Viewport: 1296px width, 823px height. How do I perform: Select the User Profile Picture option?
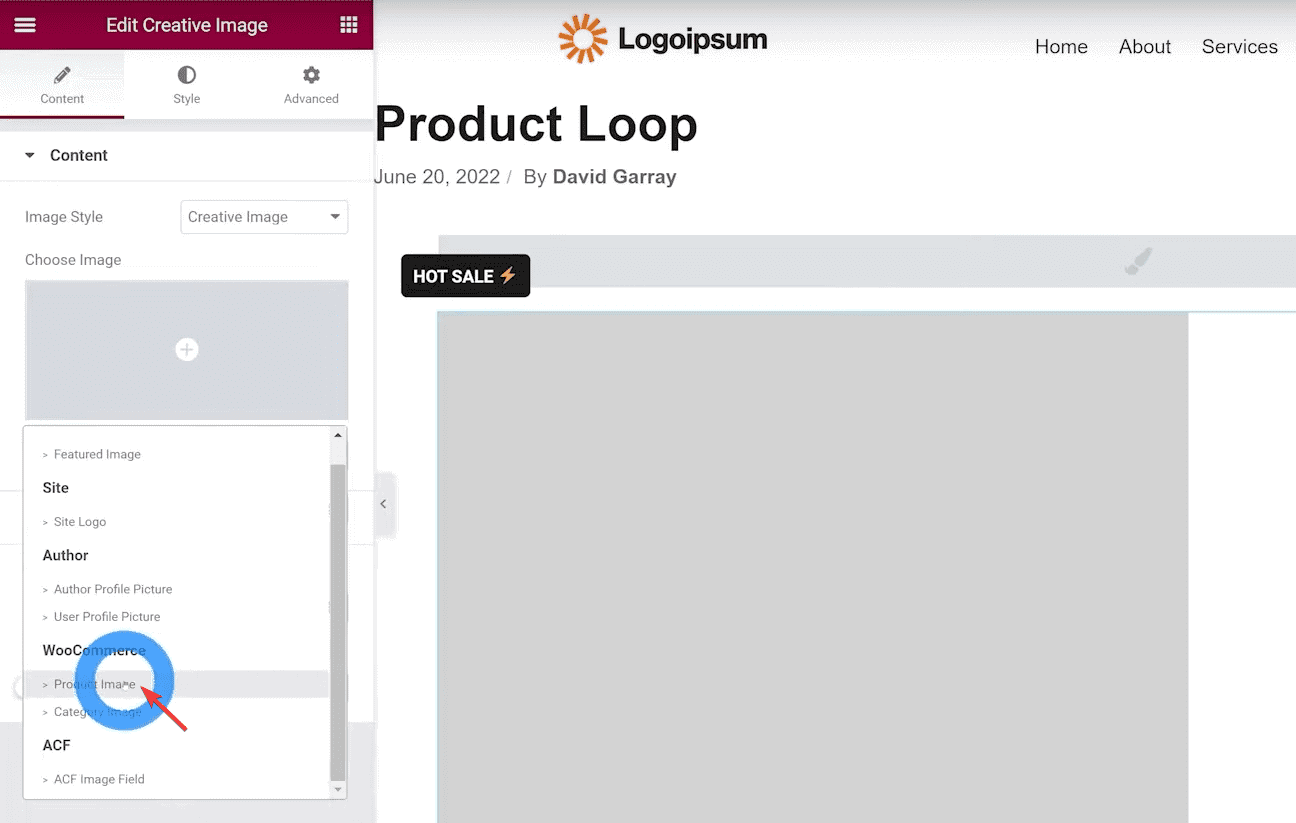click(107, 617)
